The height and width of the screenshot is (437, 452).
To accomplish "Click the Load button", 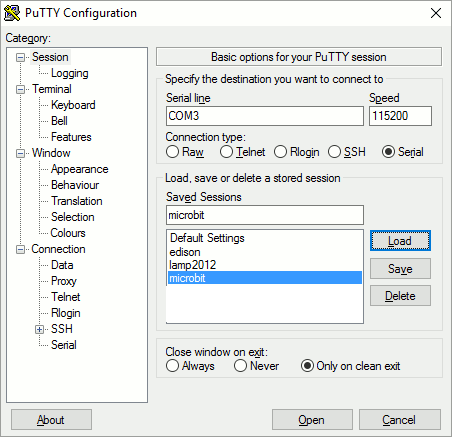I will click(400, 241).
